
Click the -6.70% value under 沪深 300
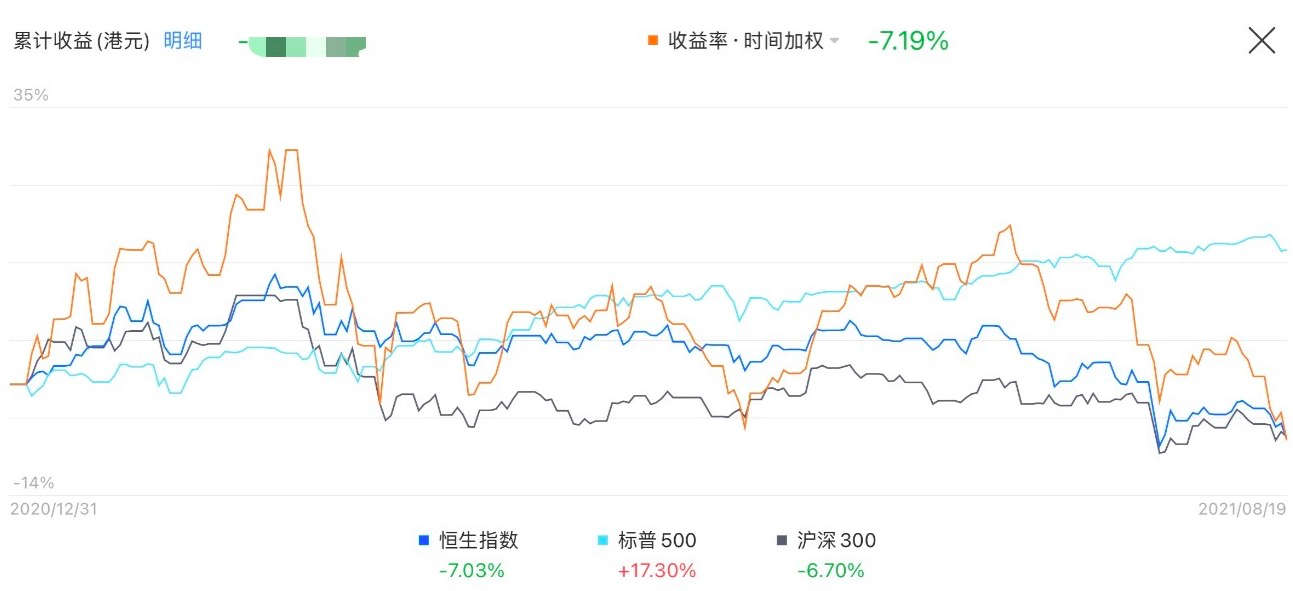[x=830, y=571]
